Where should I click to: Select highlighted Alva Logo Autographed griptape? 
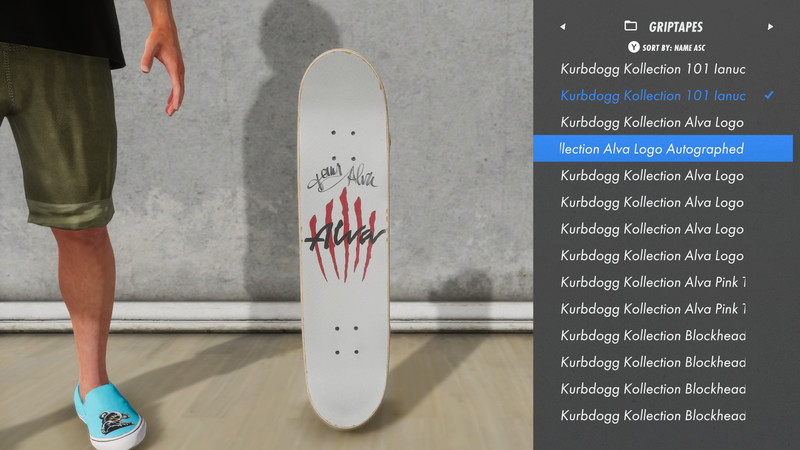coord(663,148)
